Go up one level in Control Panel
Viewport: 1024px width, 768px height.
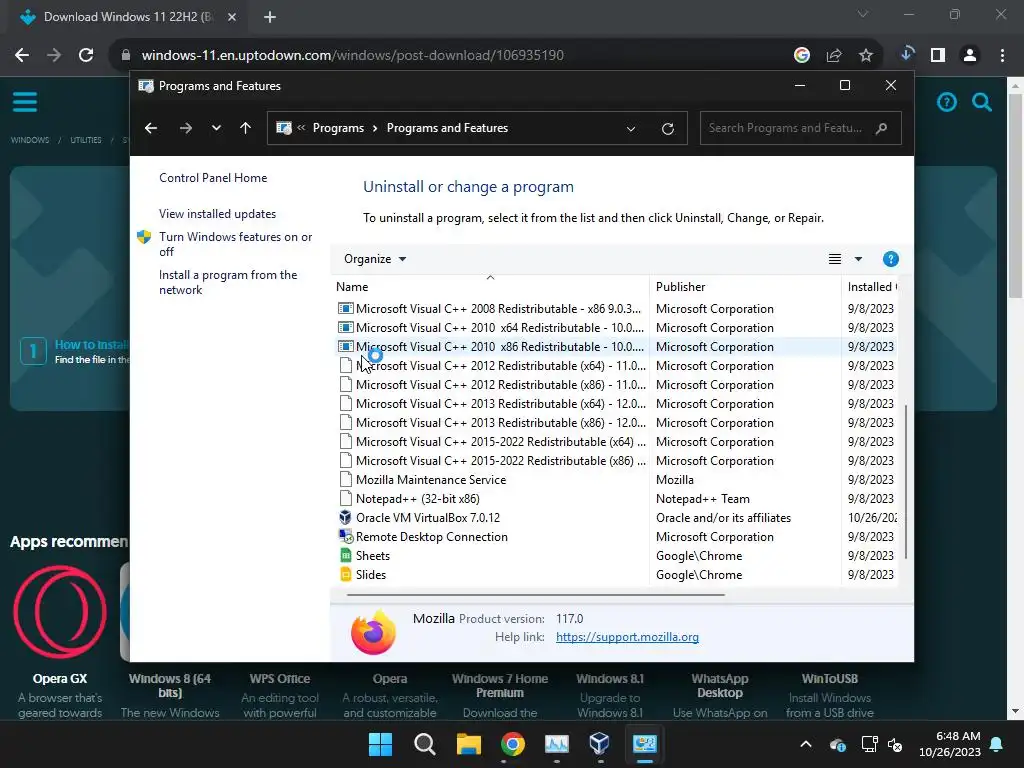click(246, 128)
